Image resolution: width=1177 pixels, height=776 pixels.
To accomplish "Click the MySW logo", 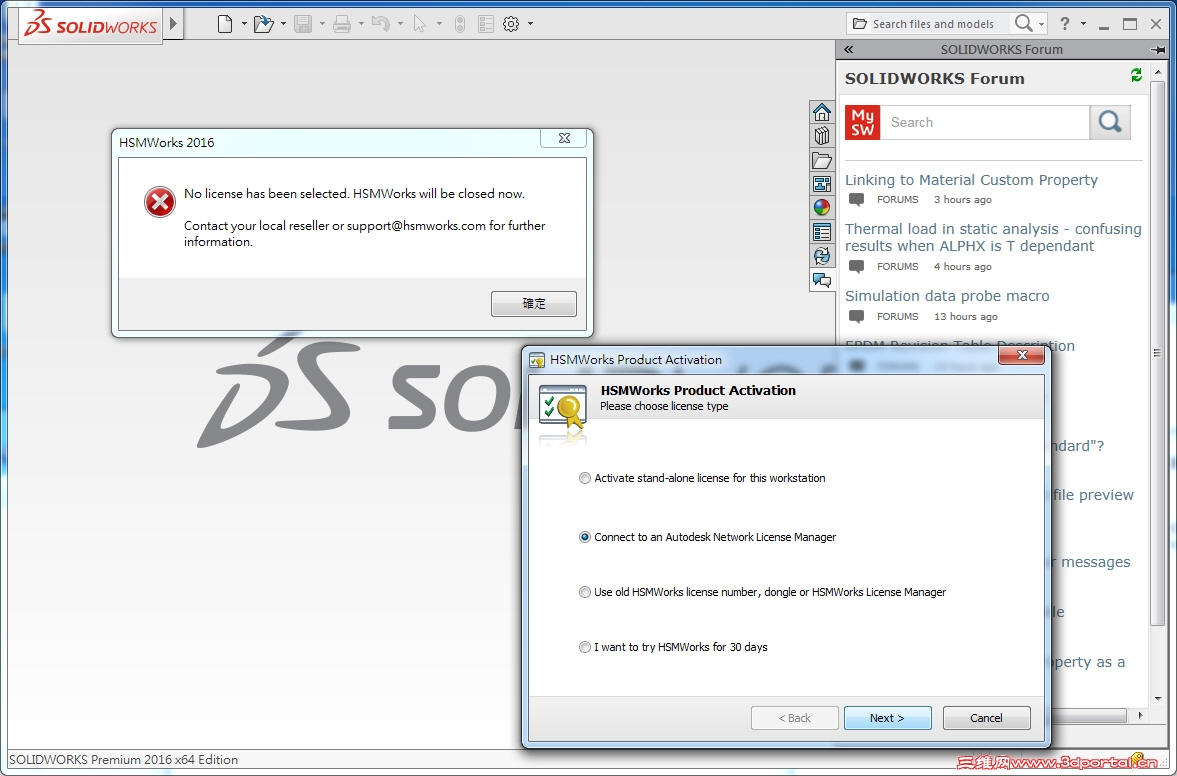I will click(x=862, y=122).
